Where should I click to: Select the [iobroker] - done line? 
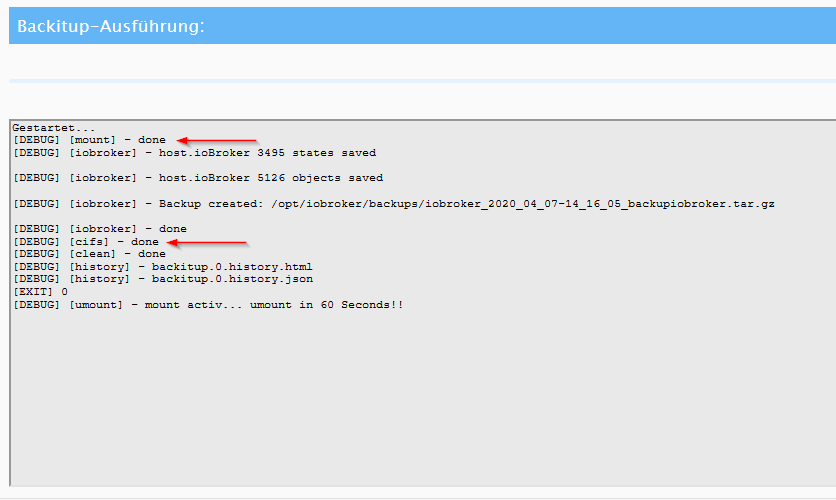pyautogui.click(x=100, y=229)
